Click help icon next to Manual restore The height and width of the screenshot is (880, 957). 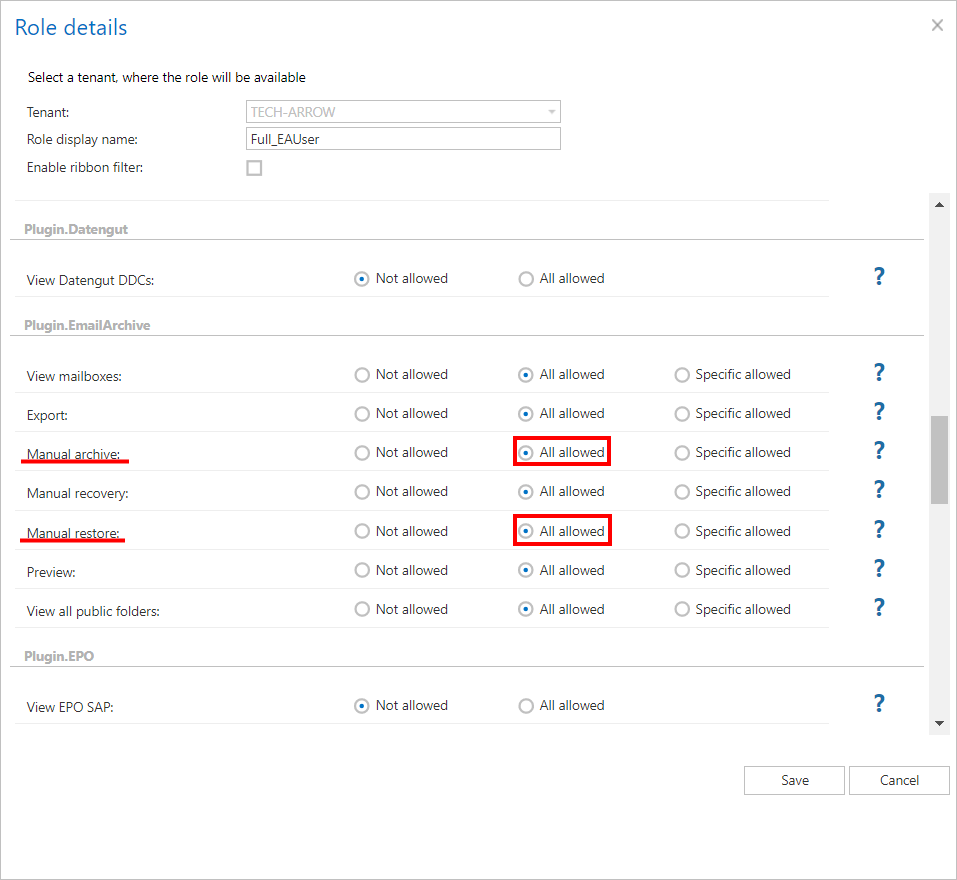tap(879, 530)
